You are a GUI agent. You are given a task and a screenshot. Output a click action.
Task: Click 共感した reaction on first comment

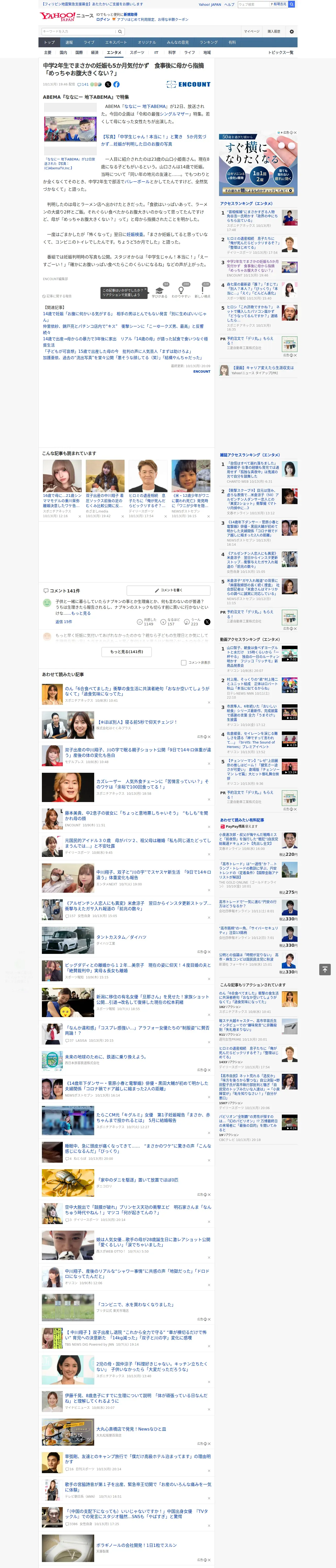tap(147, 621)
